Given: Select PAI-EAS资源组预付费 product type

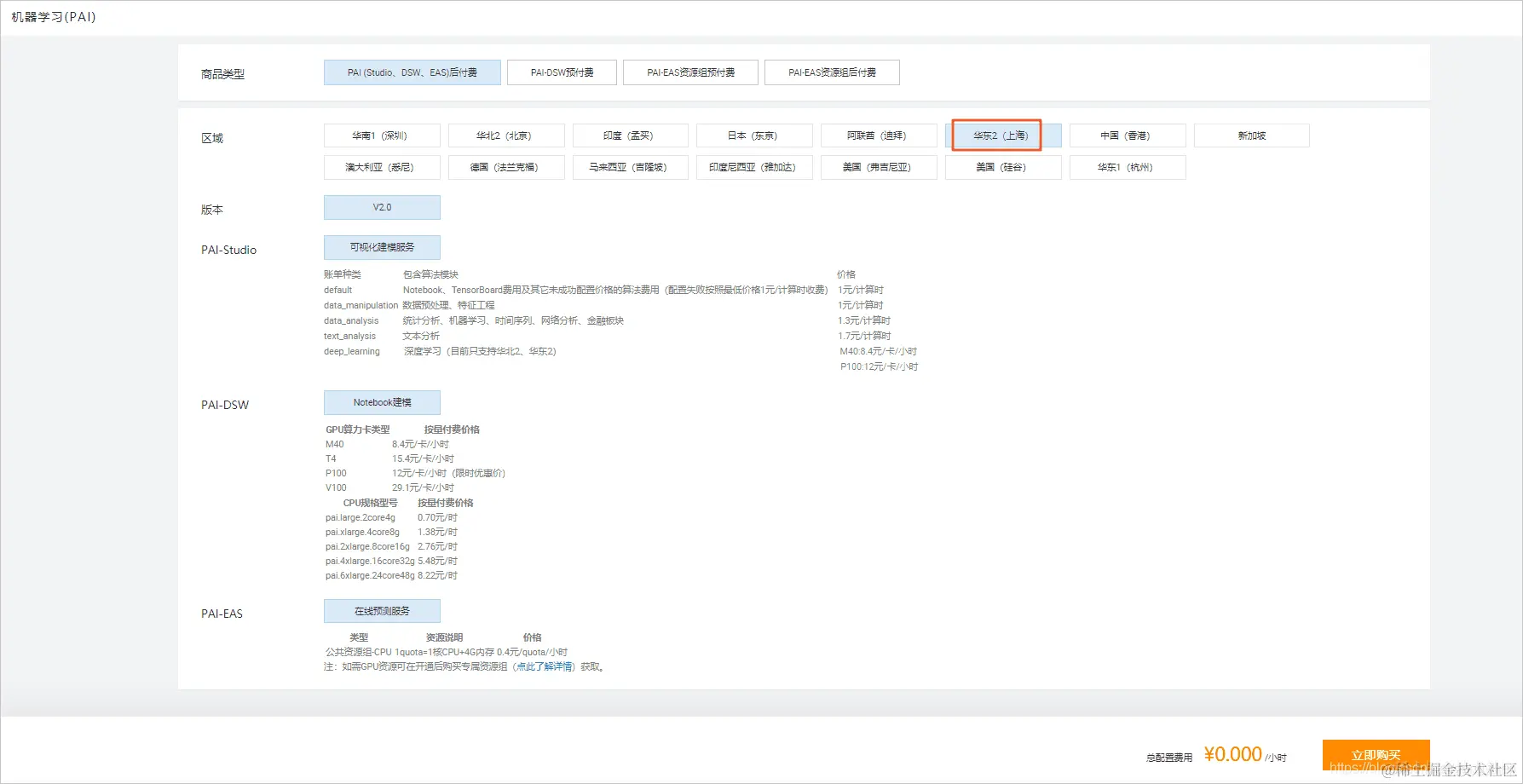Looking at the screenshot, I should [690, 72].
